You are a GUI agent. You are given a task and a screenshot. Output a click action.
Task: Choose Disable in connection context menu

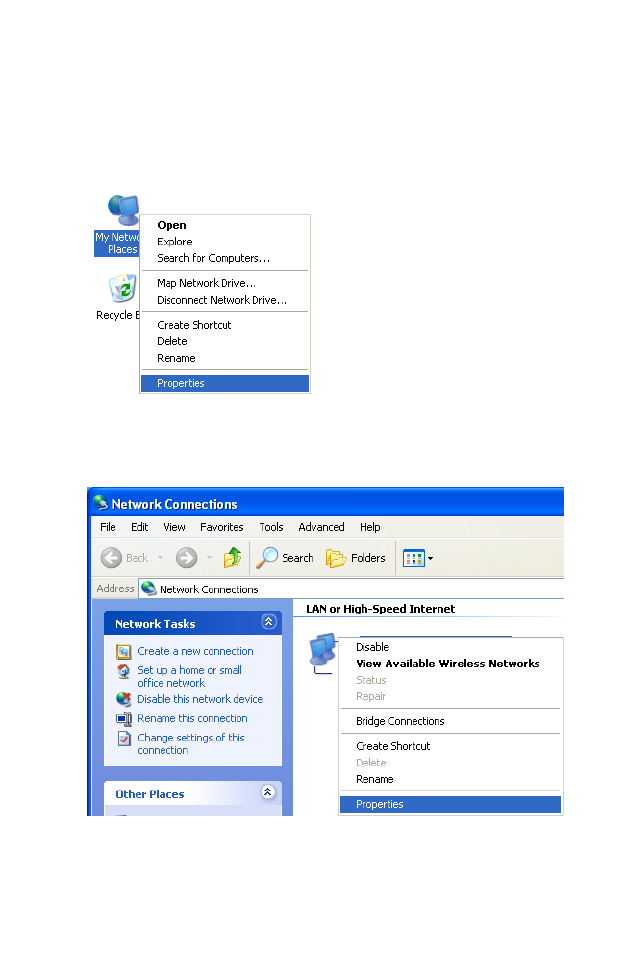coord(373,647)
